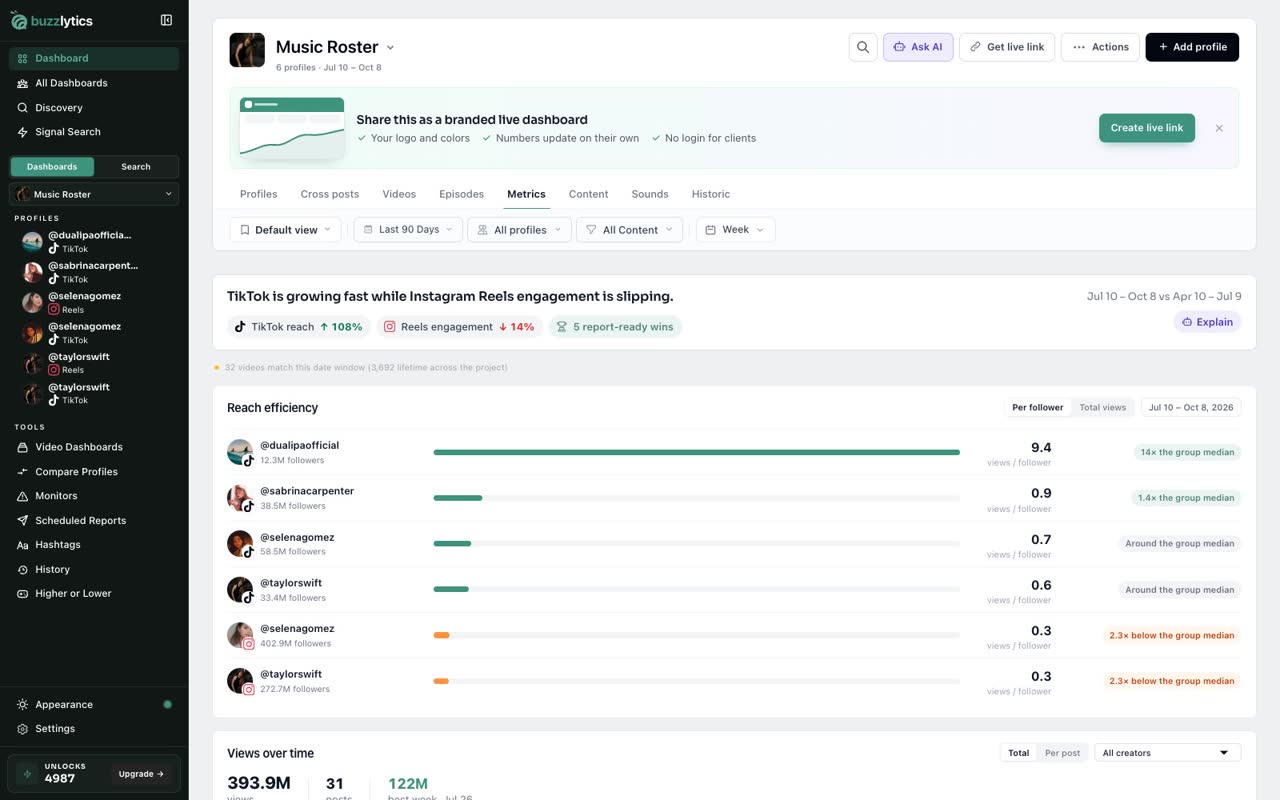Screen dimensions: 1280x800
Task: Select Total in Views over time
Action: [x=1019, y=753]
